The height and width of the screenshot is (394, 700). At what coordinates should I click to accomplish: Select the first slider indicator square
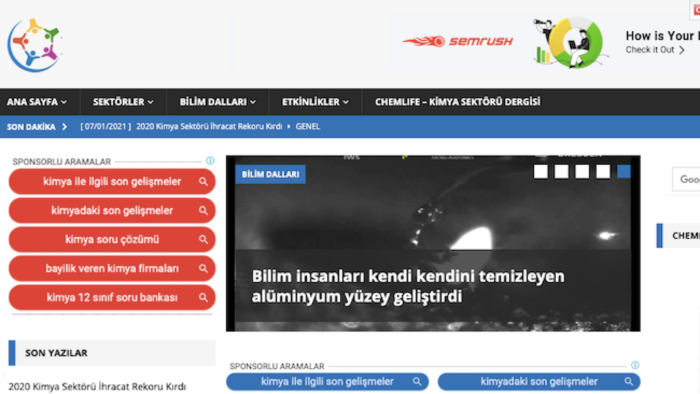pyautogui.click(x=541, y=172)
